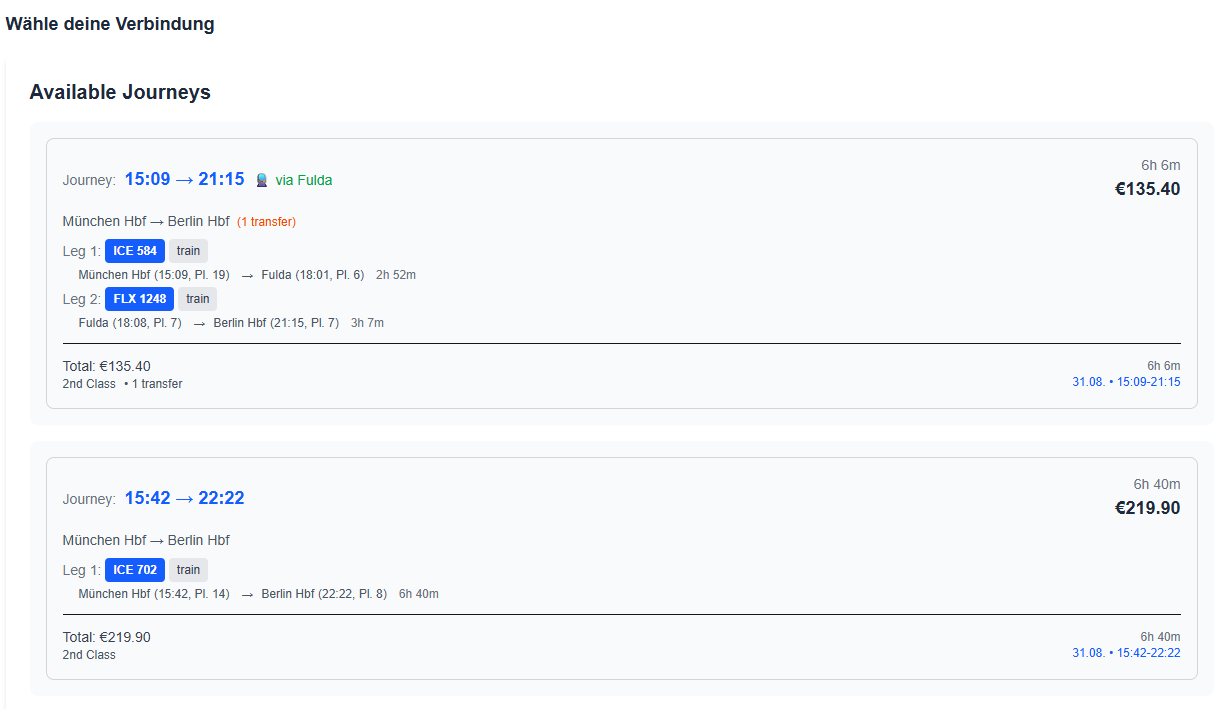
Task: Click the (1 transfer) note
Action: pyautogui.click(x=266, y=221)
